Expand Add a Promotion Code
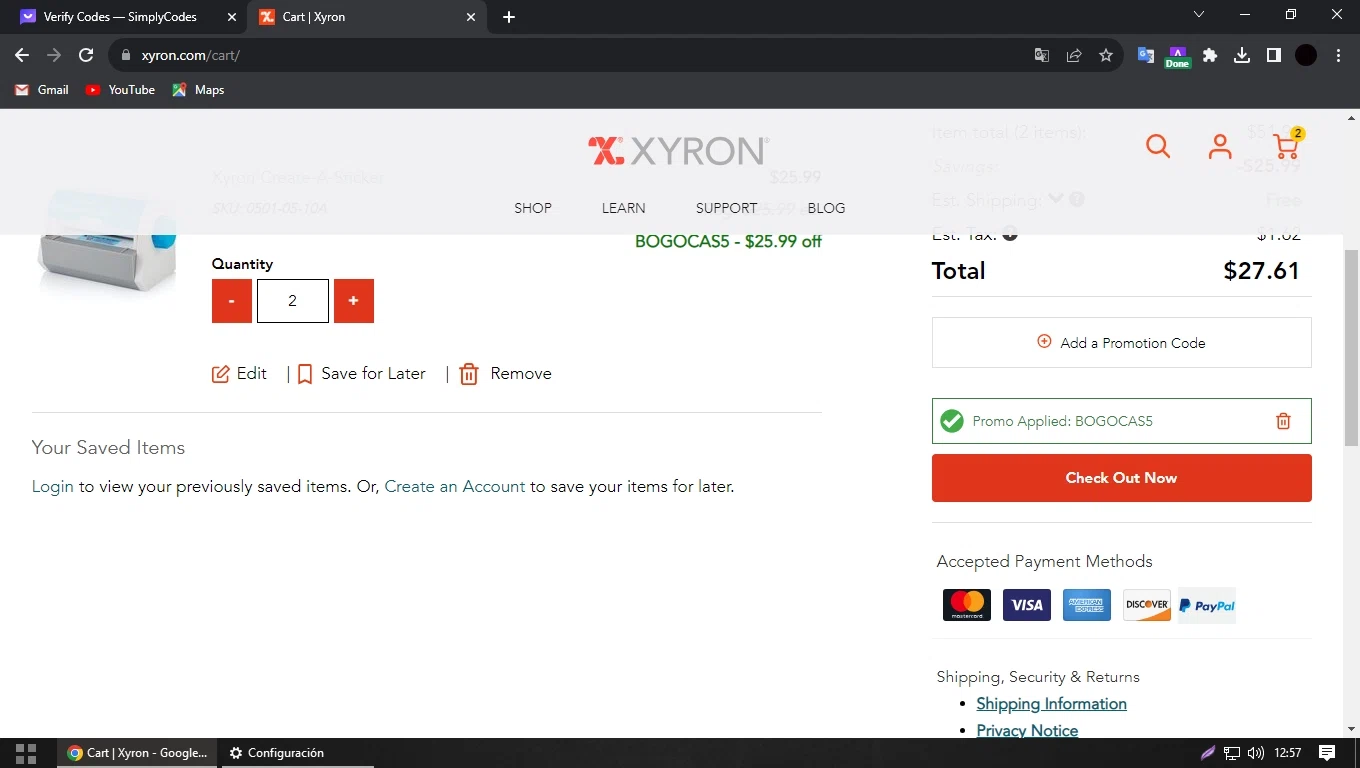This screenshot has width=1360, height=768. (x=1122, y=343)
